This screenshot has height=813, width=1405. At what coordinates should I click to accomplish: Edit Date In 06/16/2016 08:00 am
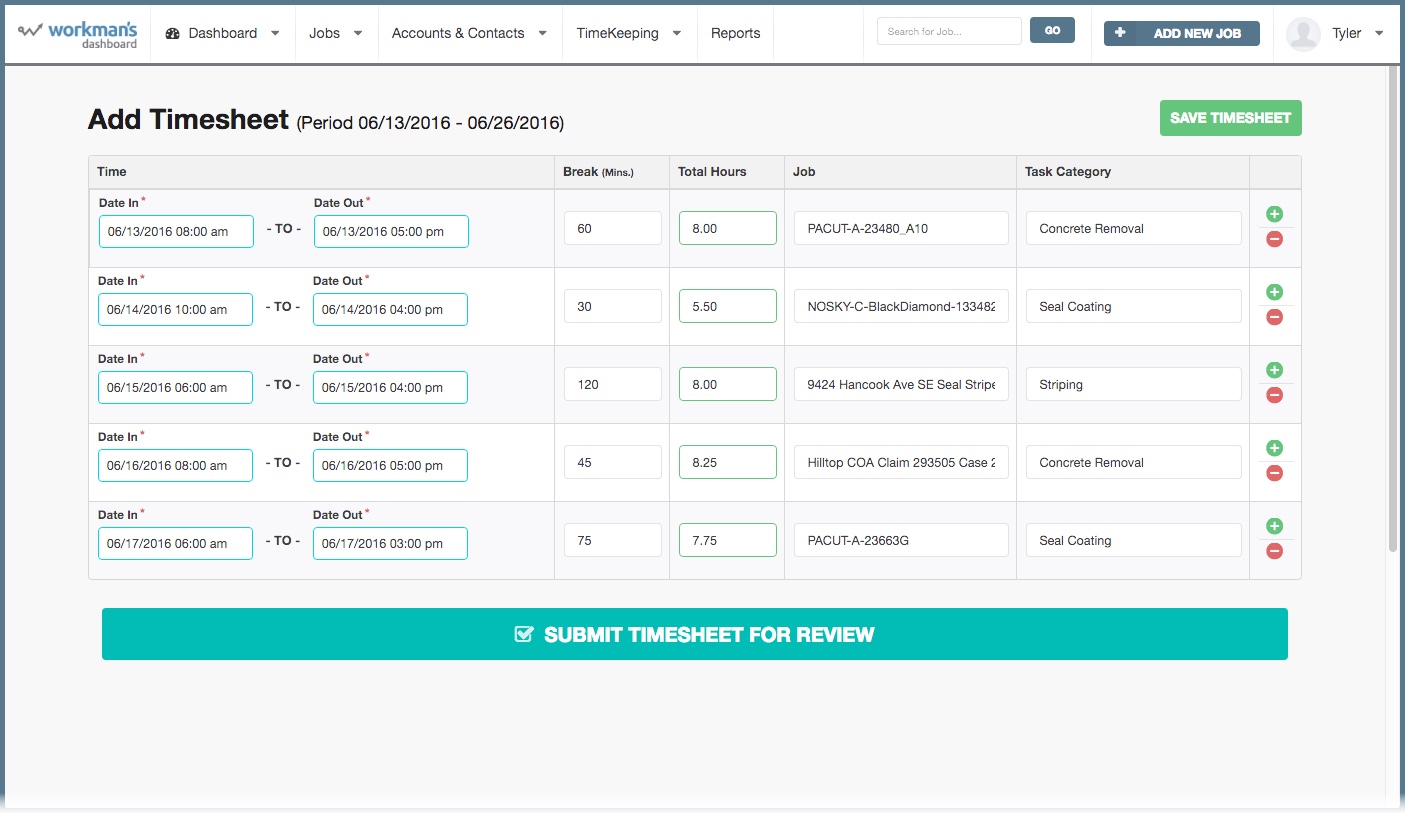tap(175, 465)
